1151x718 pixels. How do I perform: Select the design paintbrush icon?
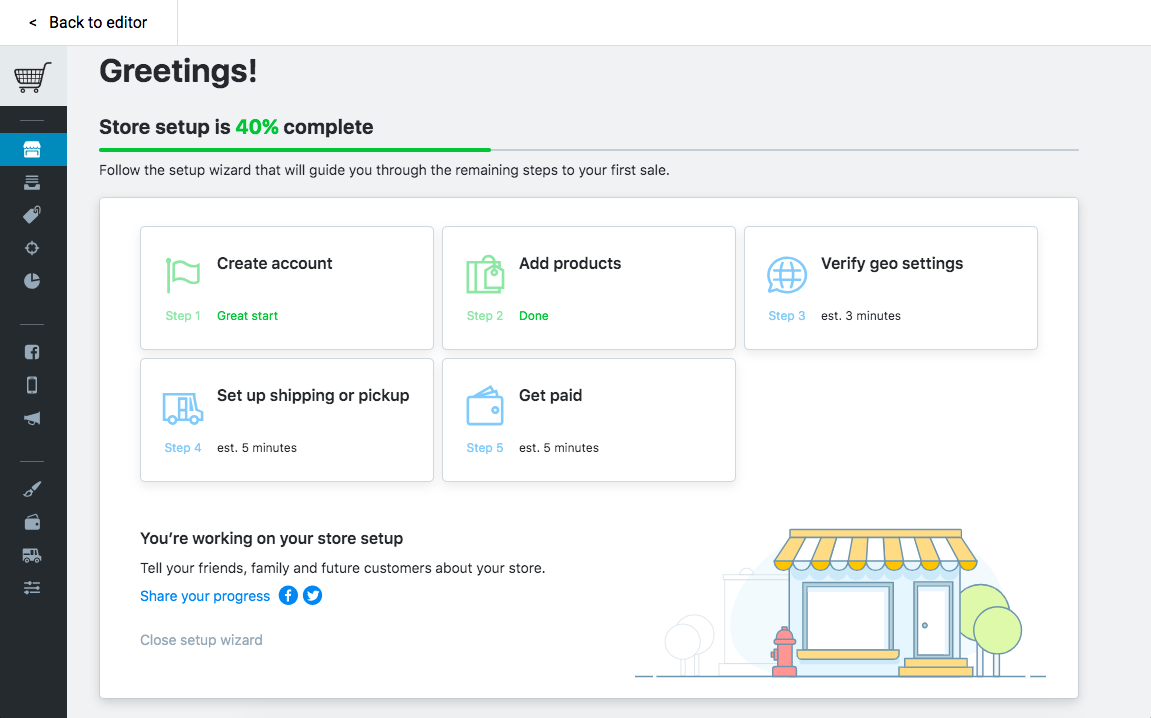tap(33, 488)
